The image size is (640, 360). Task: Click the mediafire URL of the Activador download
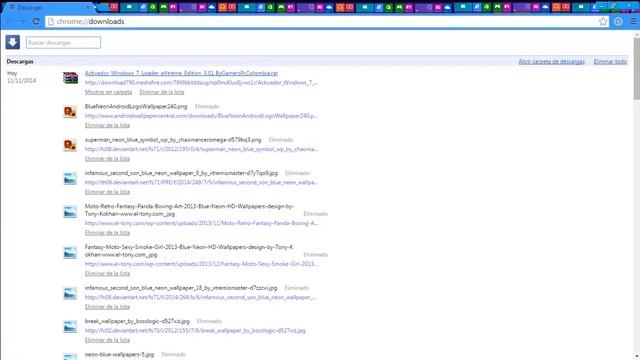pos(201,82)
